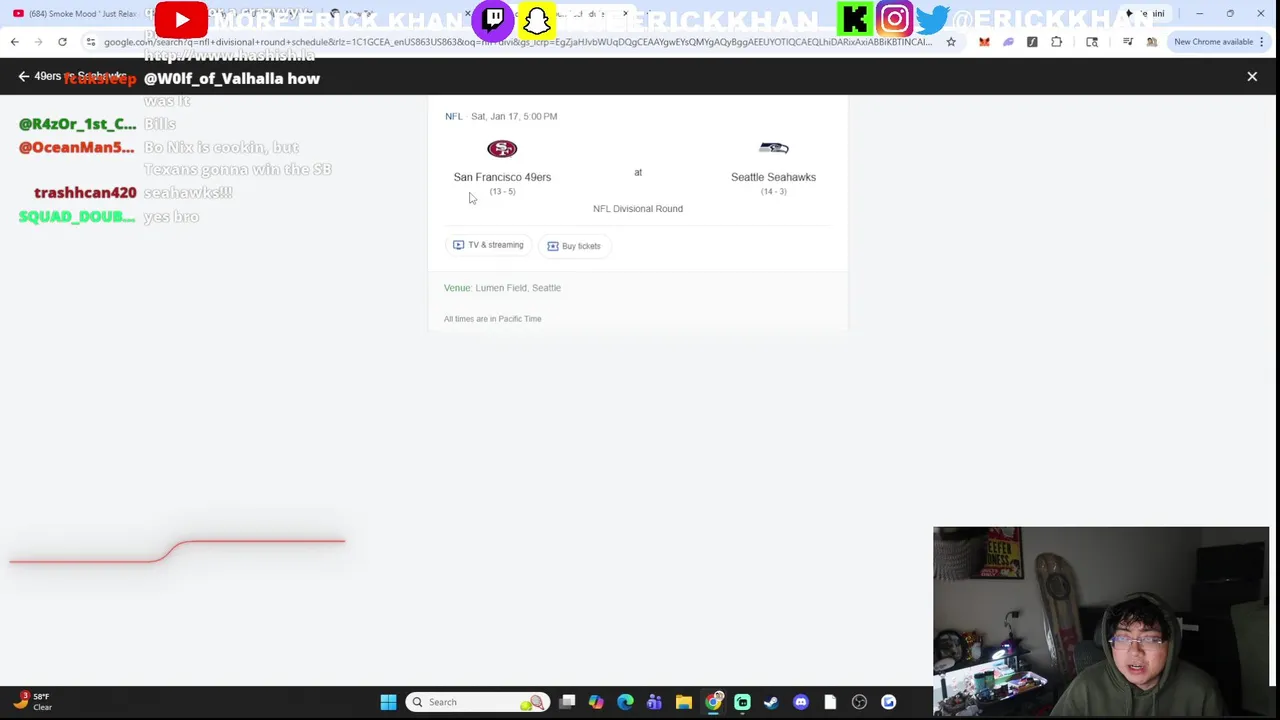Select Seattle Seahawks team name
This screenshot has width=1280, height=720.
point(773,177)
